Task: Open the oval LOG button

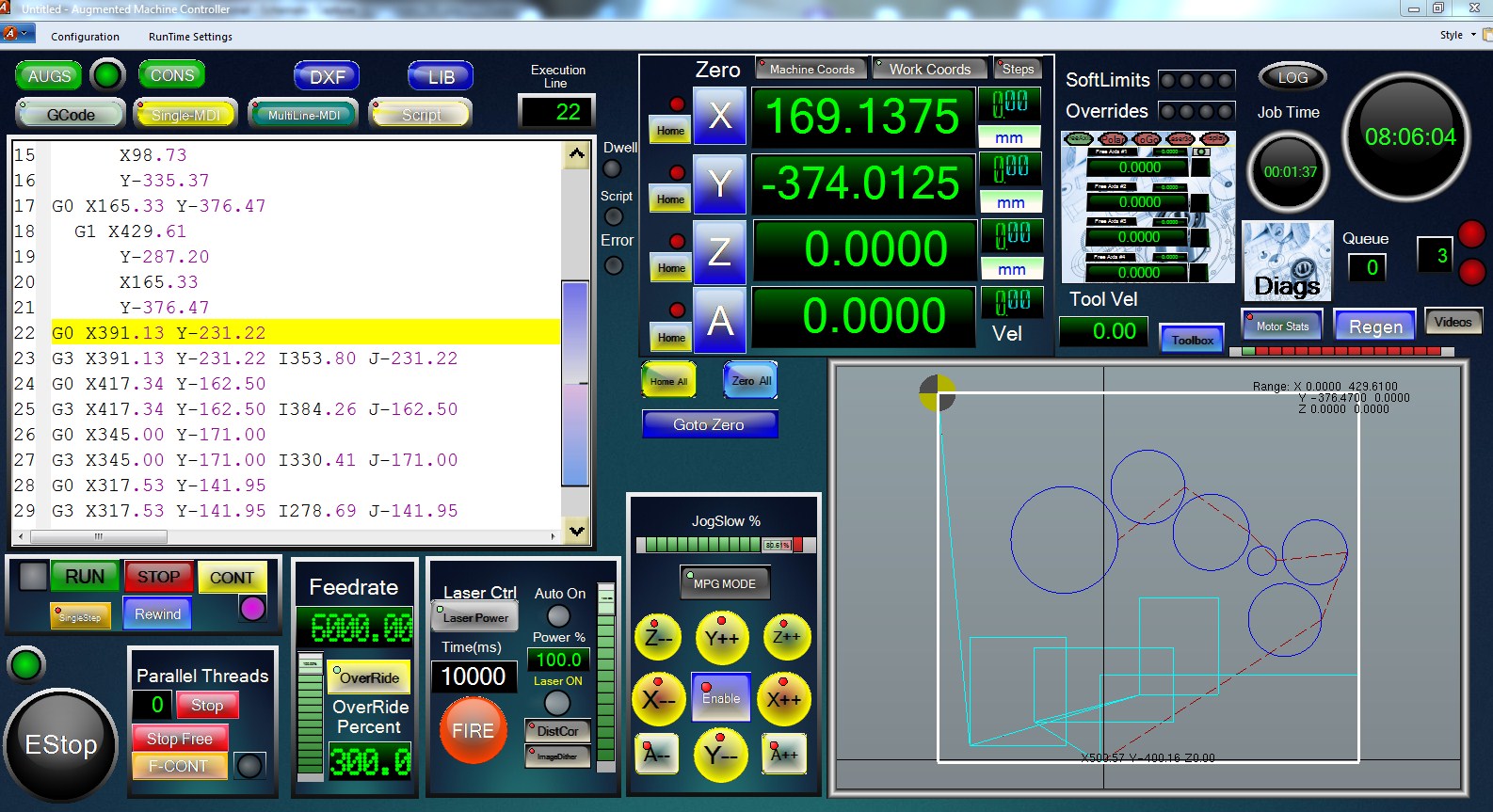Action: pyautogui.click(x=1292, y=77)
